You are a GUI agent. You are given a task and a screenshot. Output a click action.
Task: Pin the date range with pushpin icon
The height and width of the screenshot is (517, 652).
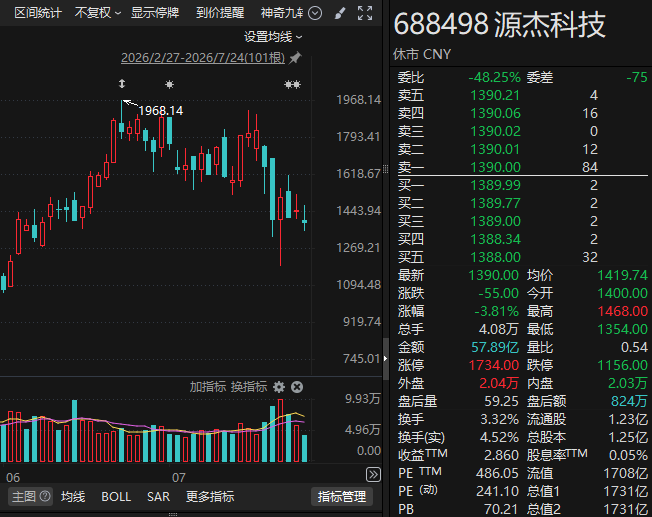(295, 57)
